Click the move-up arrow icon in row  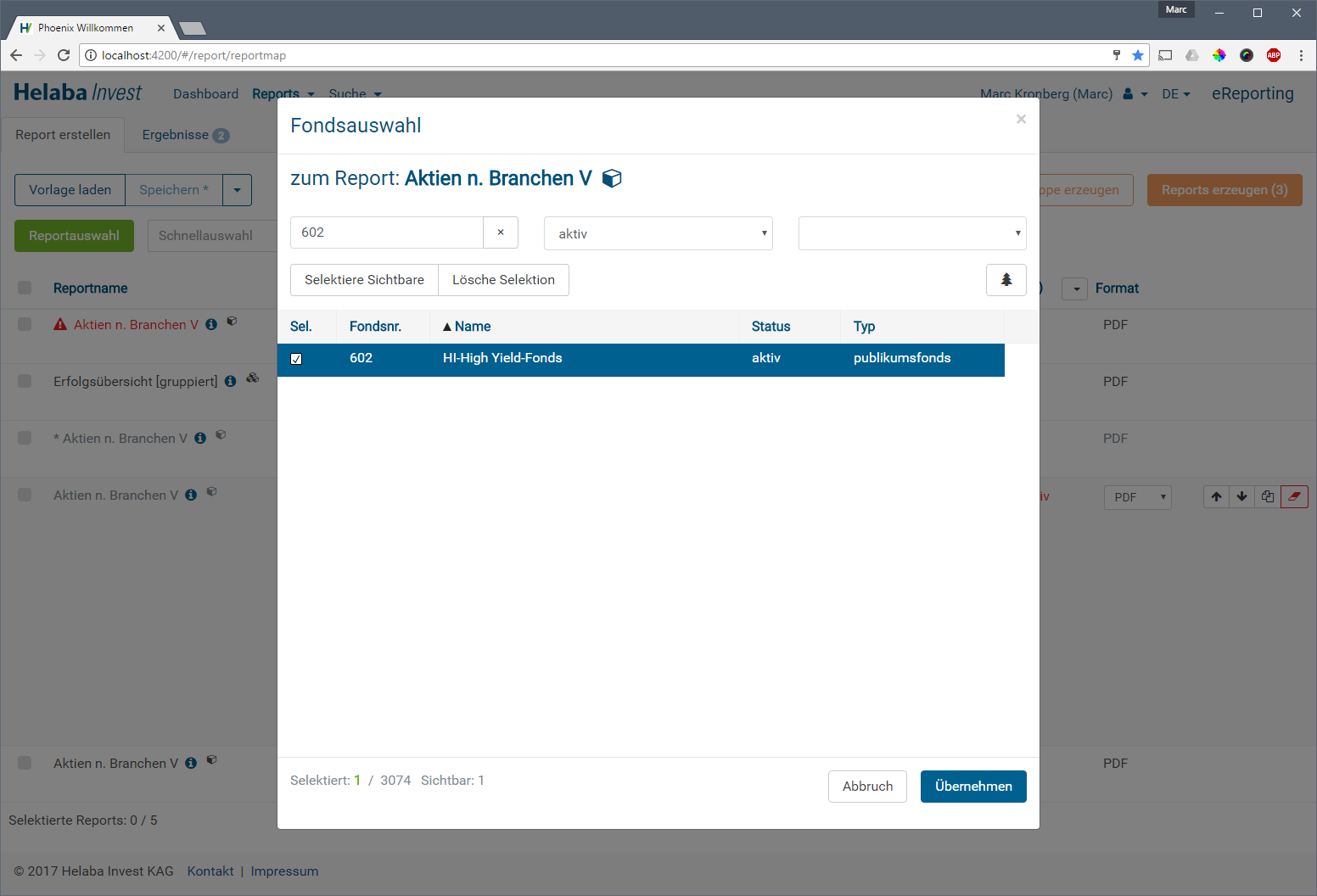(1216, 497)
